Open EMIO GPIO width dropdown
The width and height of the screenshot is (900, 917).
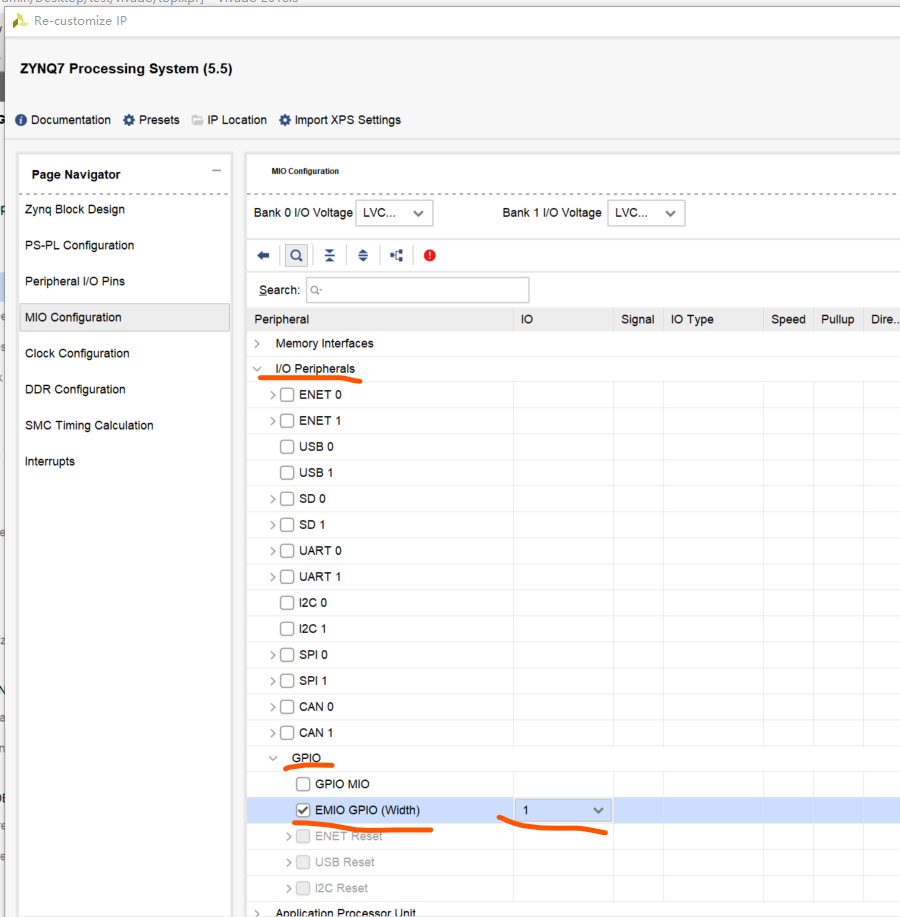(x=563, y=810)
